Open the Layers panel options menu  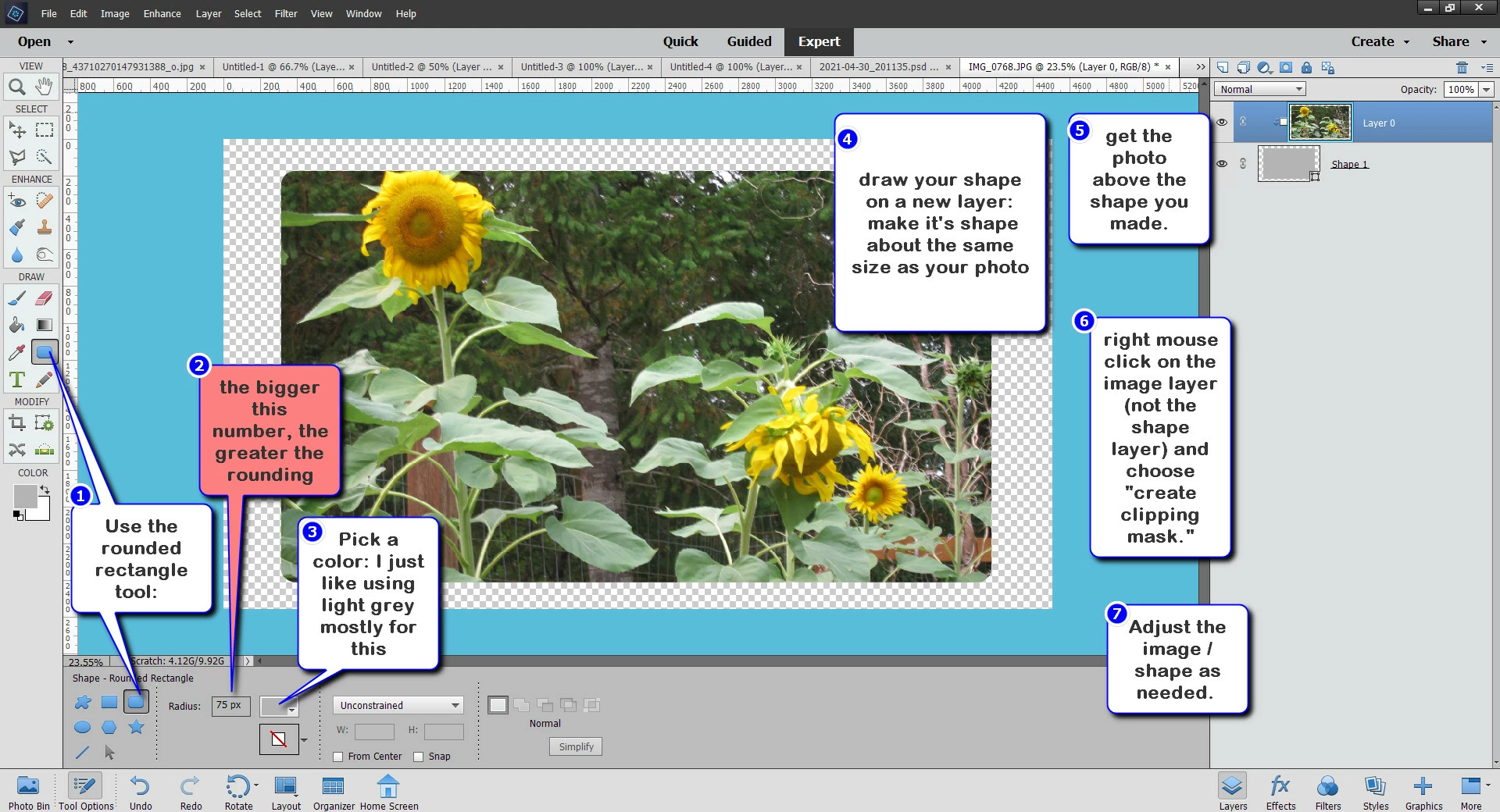[1487, 67]
